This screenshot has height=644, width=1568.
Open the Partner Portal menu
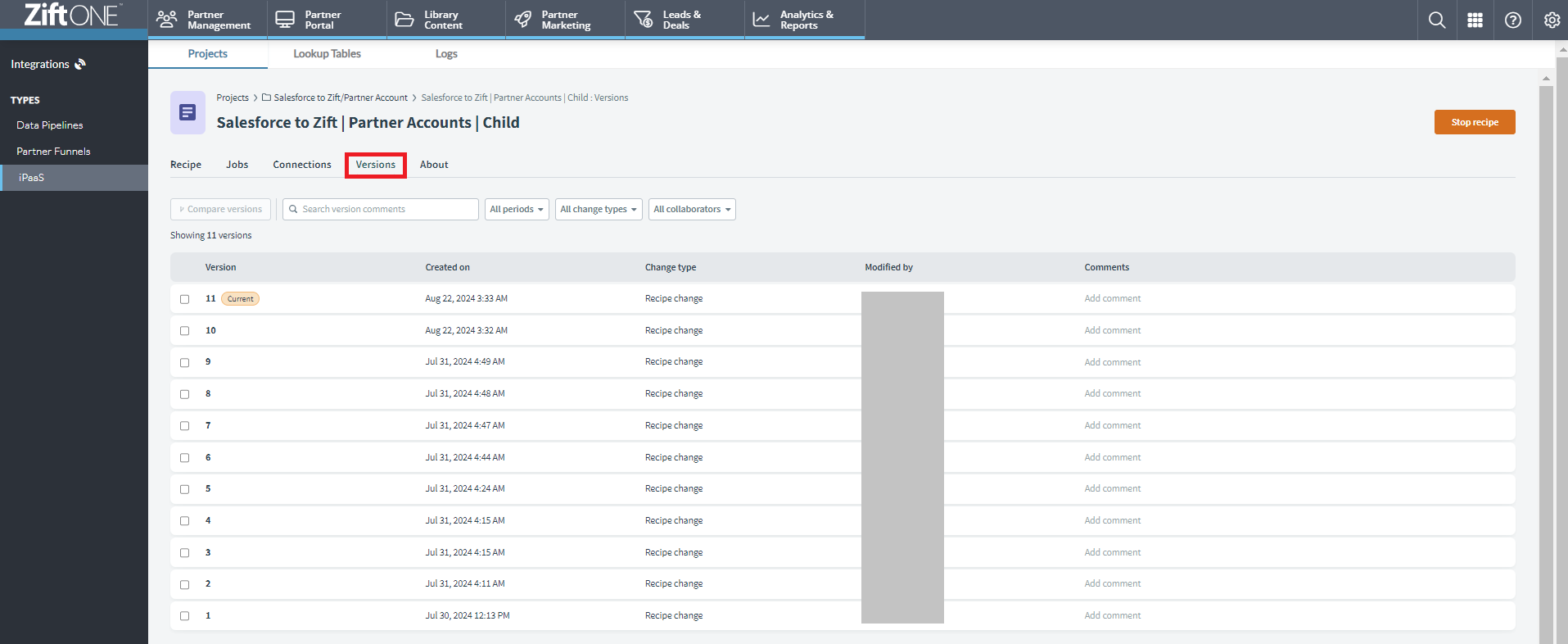click(327, 20)
